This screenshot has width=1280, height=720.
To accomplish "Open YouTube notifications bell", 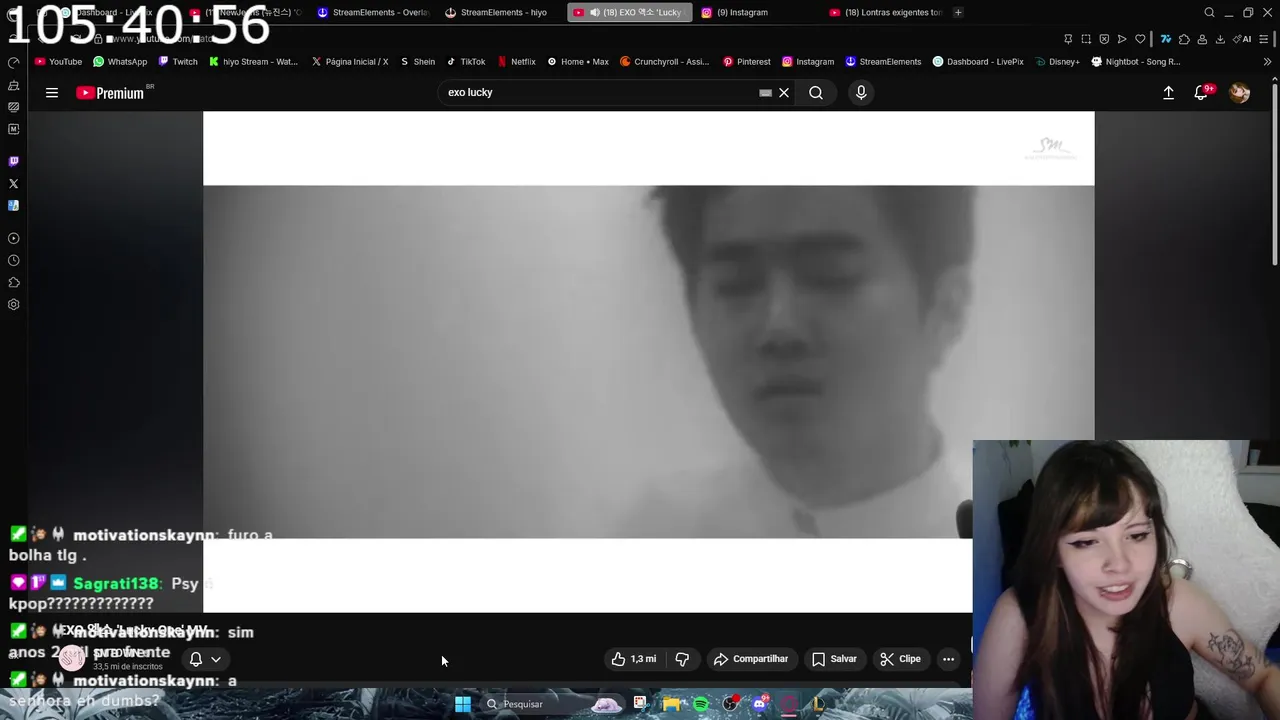I will (x=1201, y=92).
